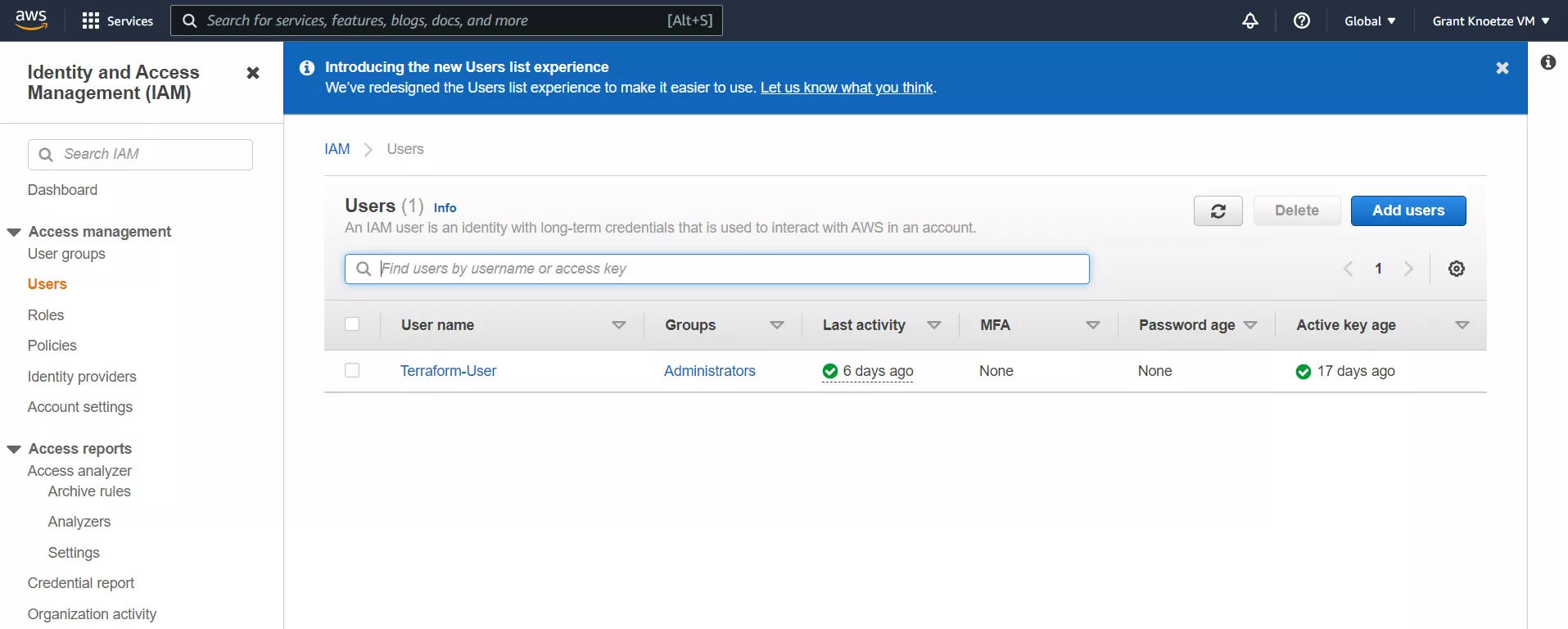Open Dashboard in sidebar
This screenshot has width=1568, height=629.
[x=62, y=190]
